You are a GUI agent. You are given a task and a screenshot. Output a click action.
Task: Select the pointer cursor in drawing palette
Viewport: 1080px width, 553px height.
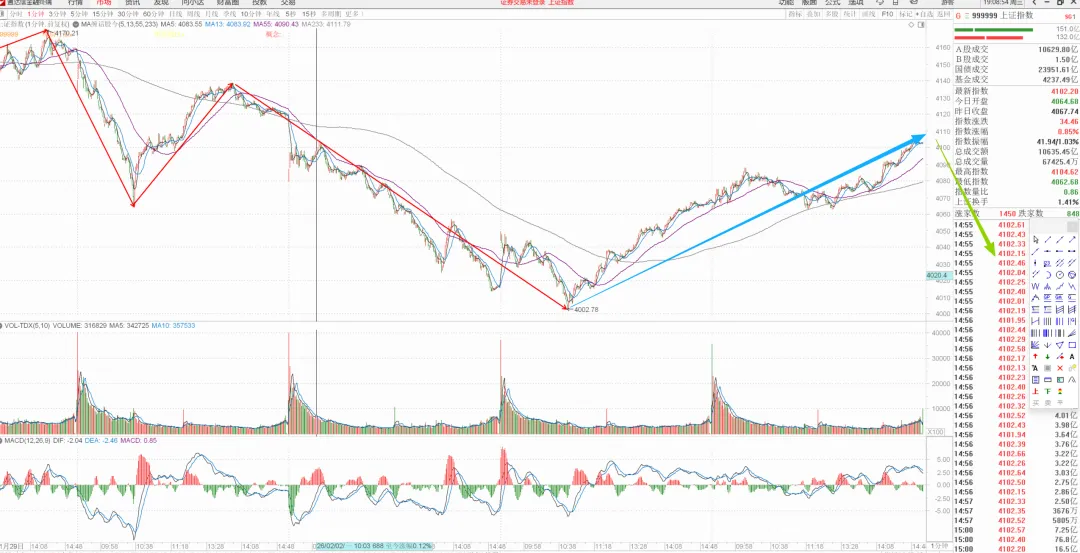[x=1035, y=240]
